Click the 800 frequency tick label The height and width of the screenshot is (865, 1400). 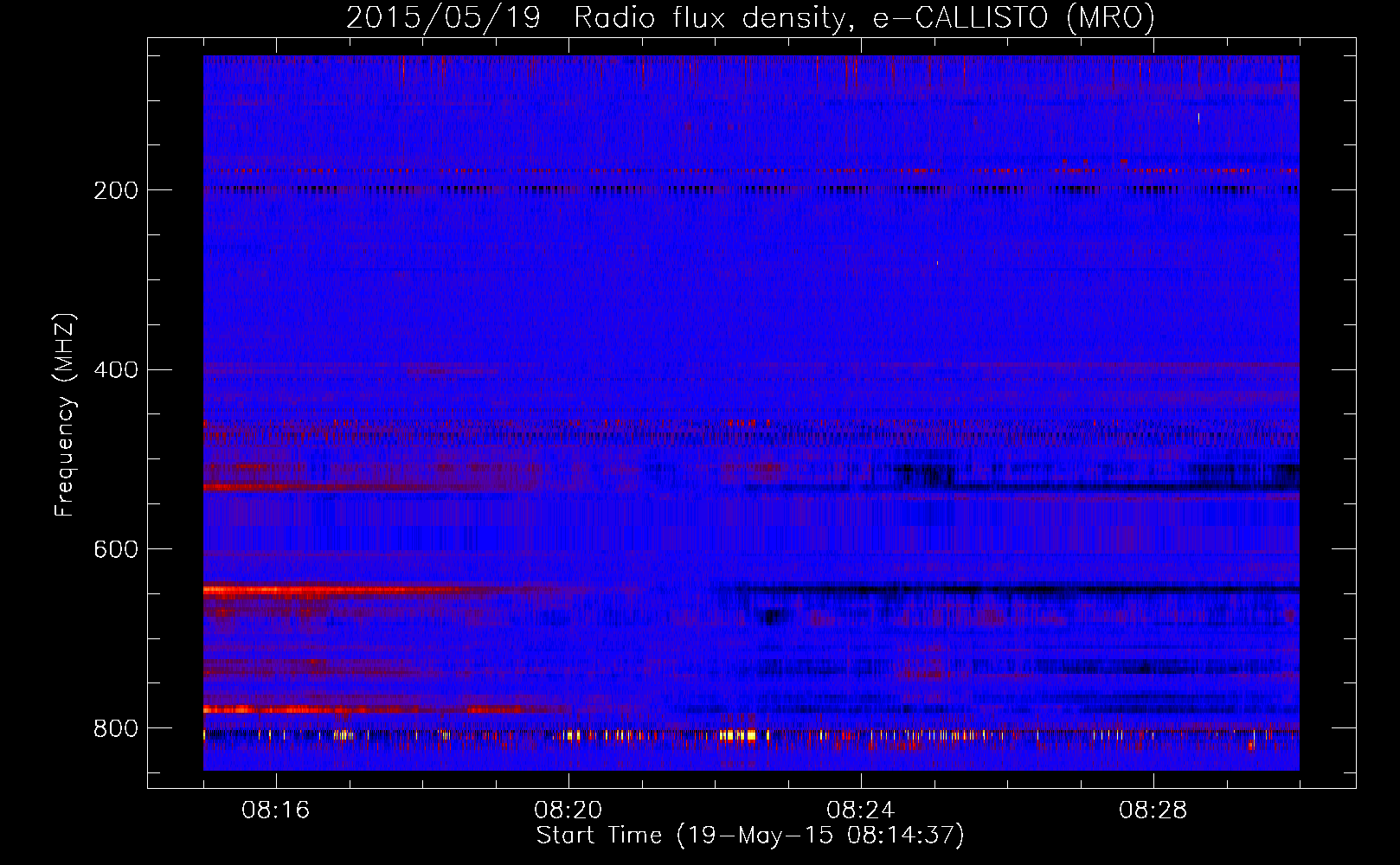point(116,728)
